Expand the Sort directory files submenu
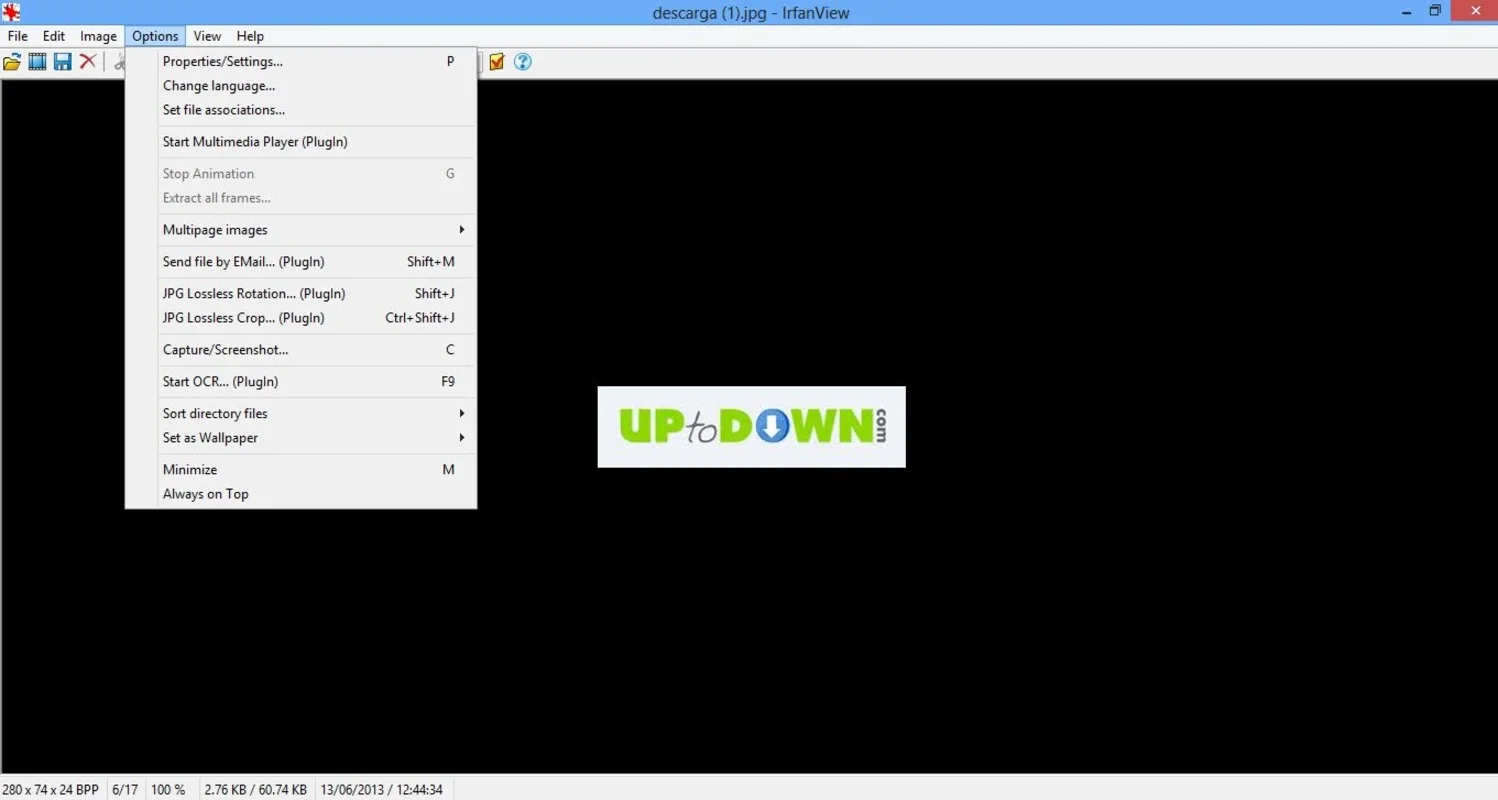The image size is (1498, 800). click(x=316, y=413)
